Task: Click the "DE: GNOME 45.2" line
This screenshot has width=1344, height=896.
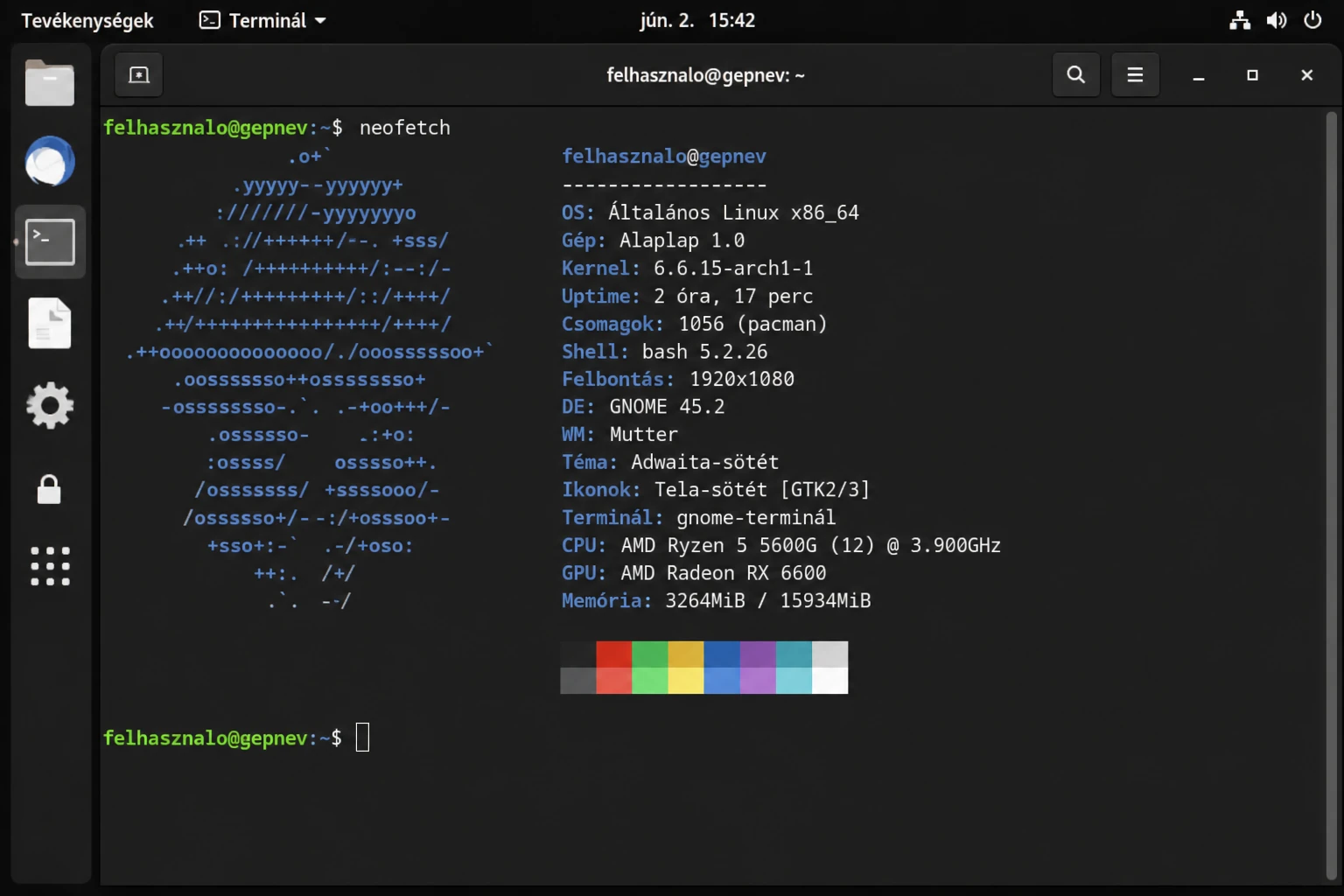Action: [x=643, y=407]
